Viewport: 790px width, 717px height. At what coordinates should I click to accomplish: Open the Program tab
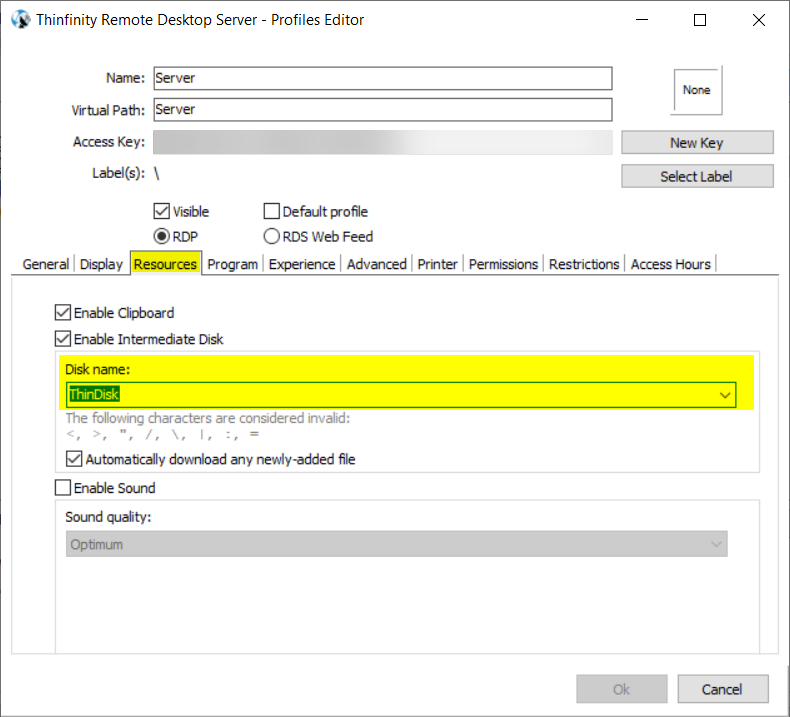pos(233,264)
